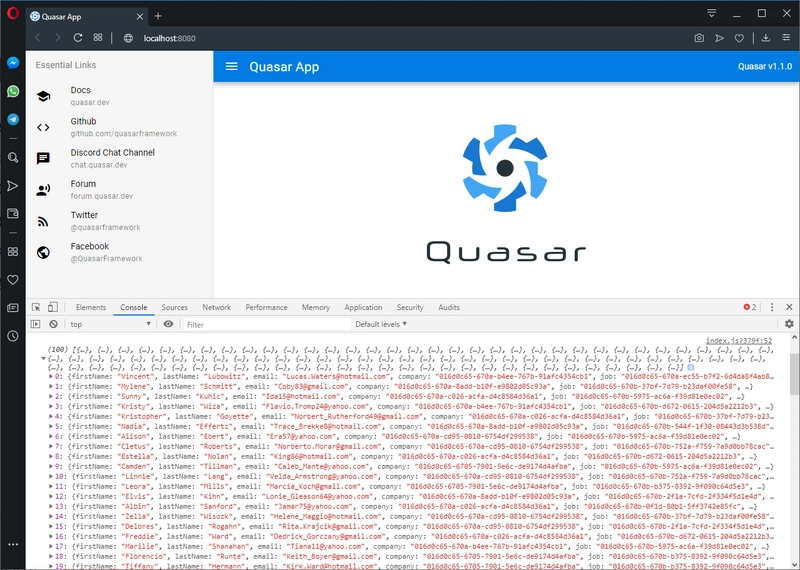This screenshot has height=570, width=800.
Task: Open the Discord Chat Channel link
Action: point(119,158)
